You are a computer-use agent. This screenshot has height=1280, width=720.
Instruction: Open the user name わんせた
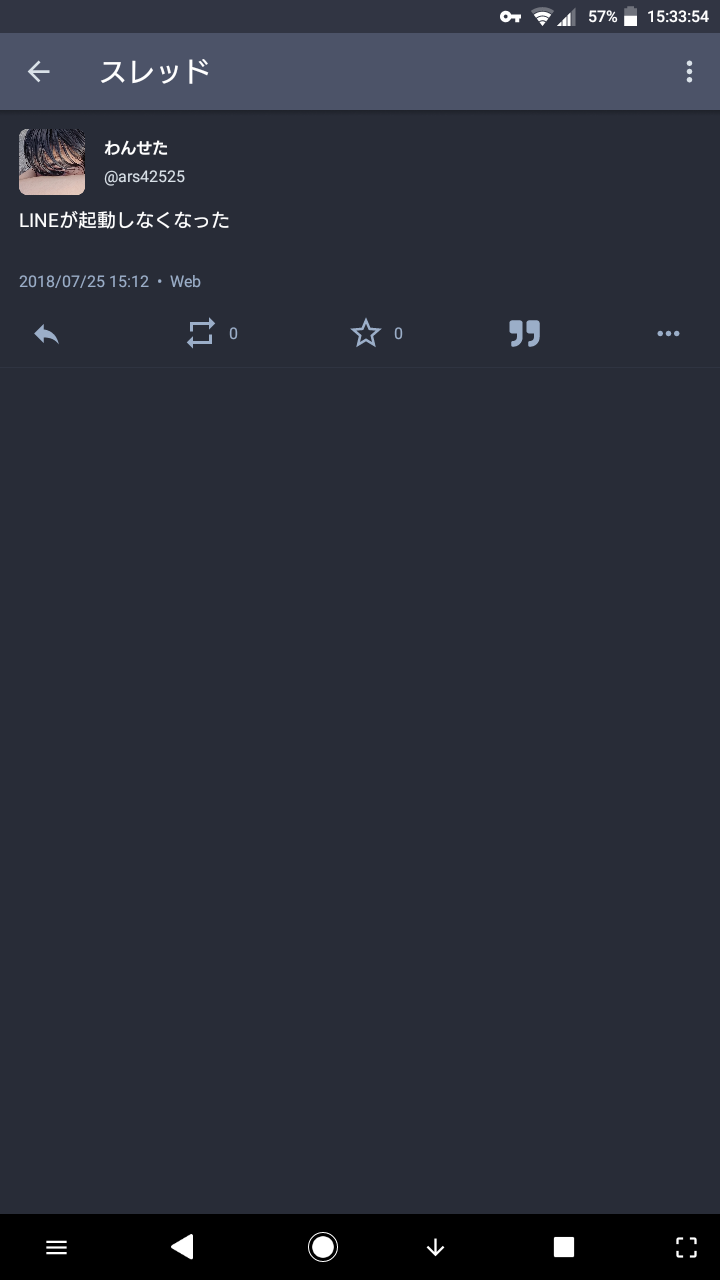pos(136,148)
